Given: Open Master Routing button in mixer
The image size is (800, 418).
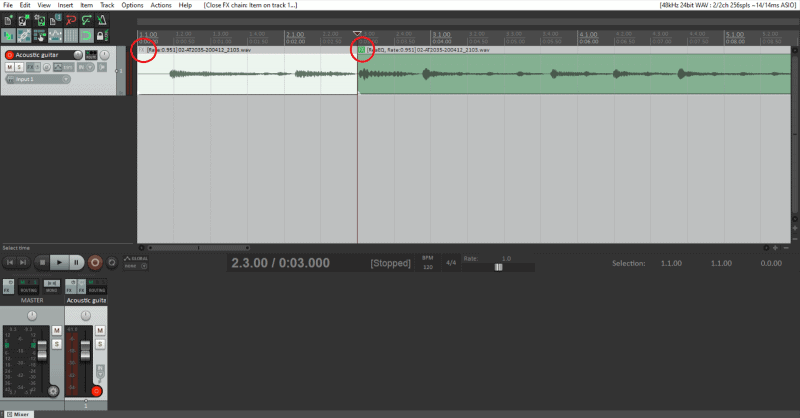Looking at the screenshot, I should (29, 286).
